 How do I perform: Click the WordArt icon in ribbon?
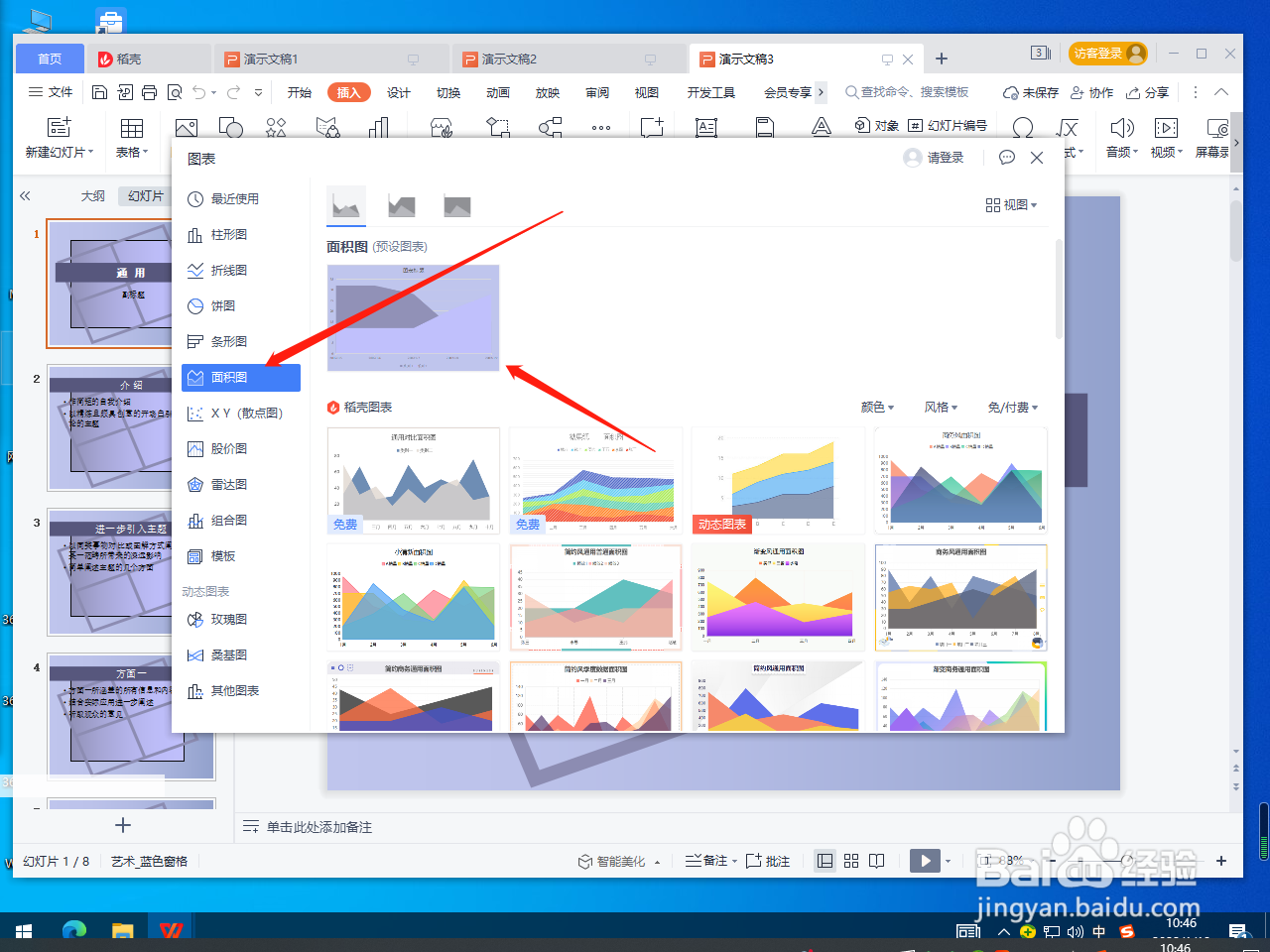coord(822,127)
